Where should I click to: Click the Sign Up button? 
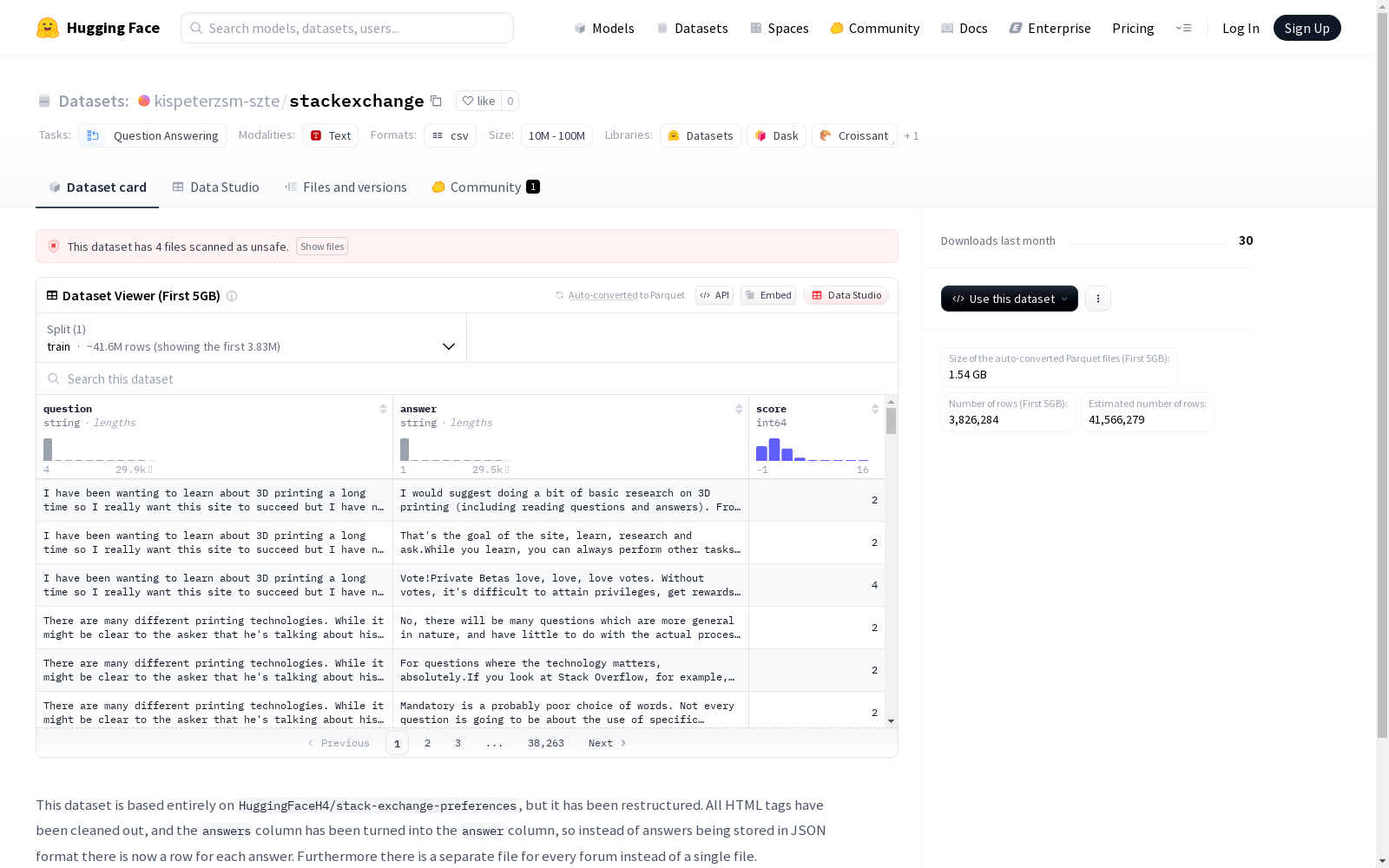[1307, 28]
